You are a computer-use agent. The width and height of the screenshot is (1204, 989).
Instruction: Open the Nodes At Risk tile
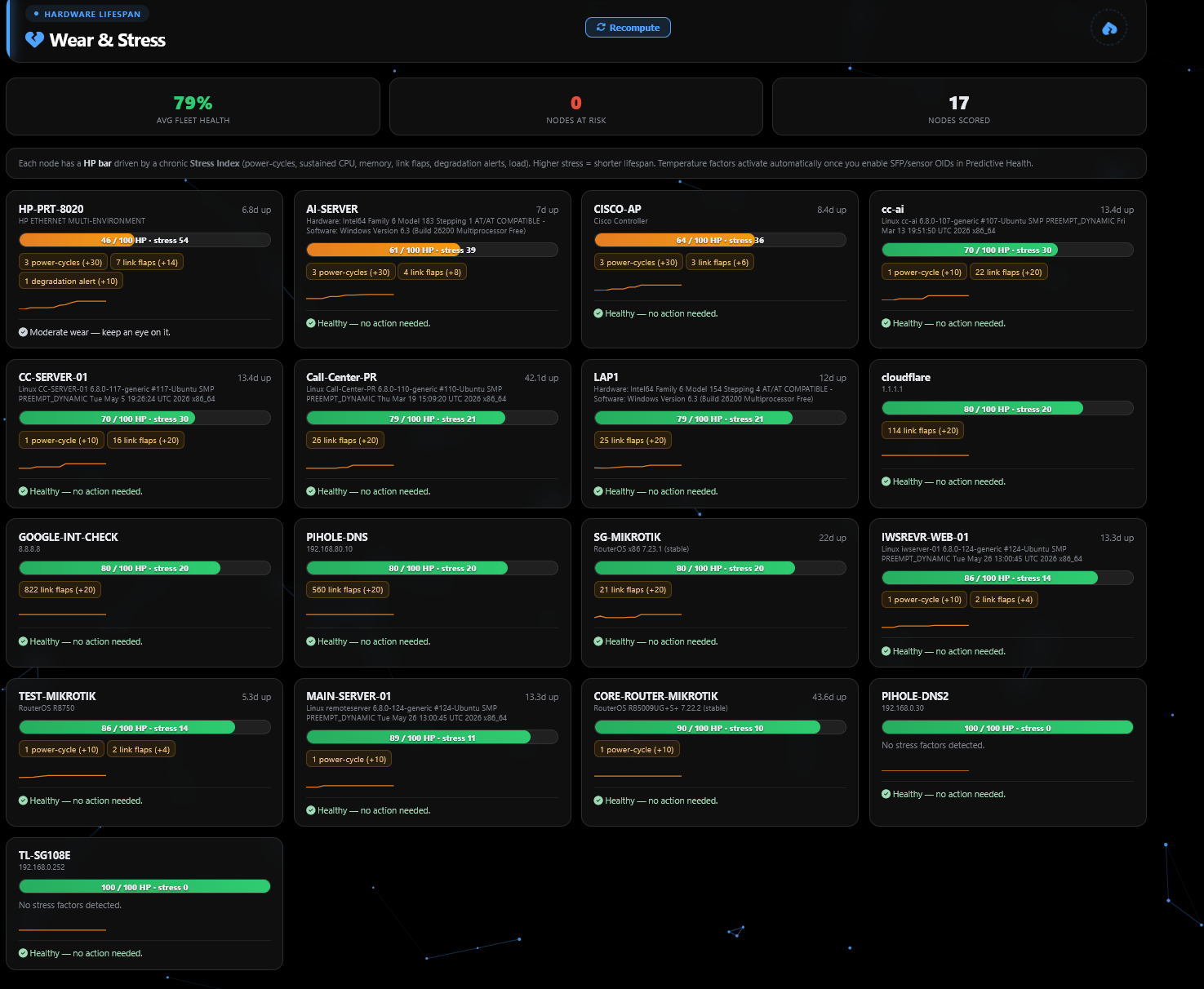point(576,107)
